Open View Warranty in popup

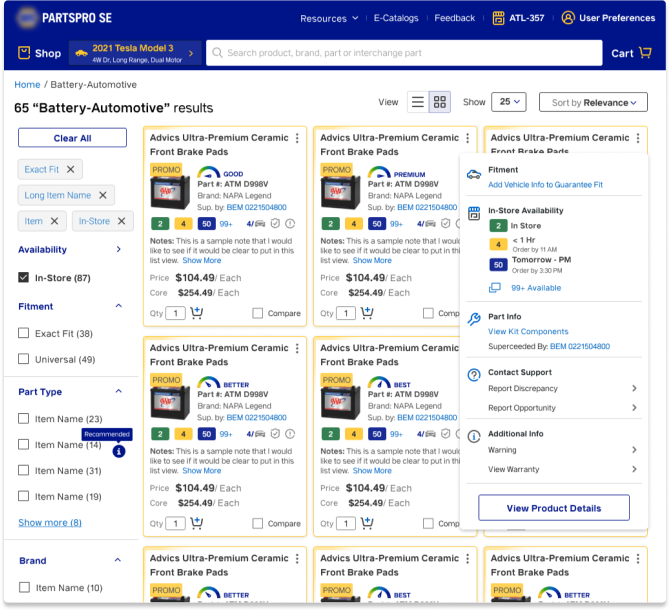[562, 469]
